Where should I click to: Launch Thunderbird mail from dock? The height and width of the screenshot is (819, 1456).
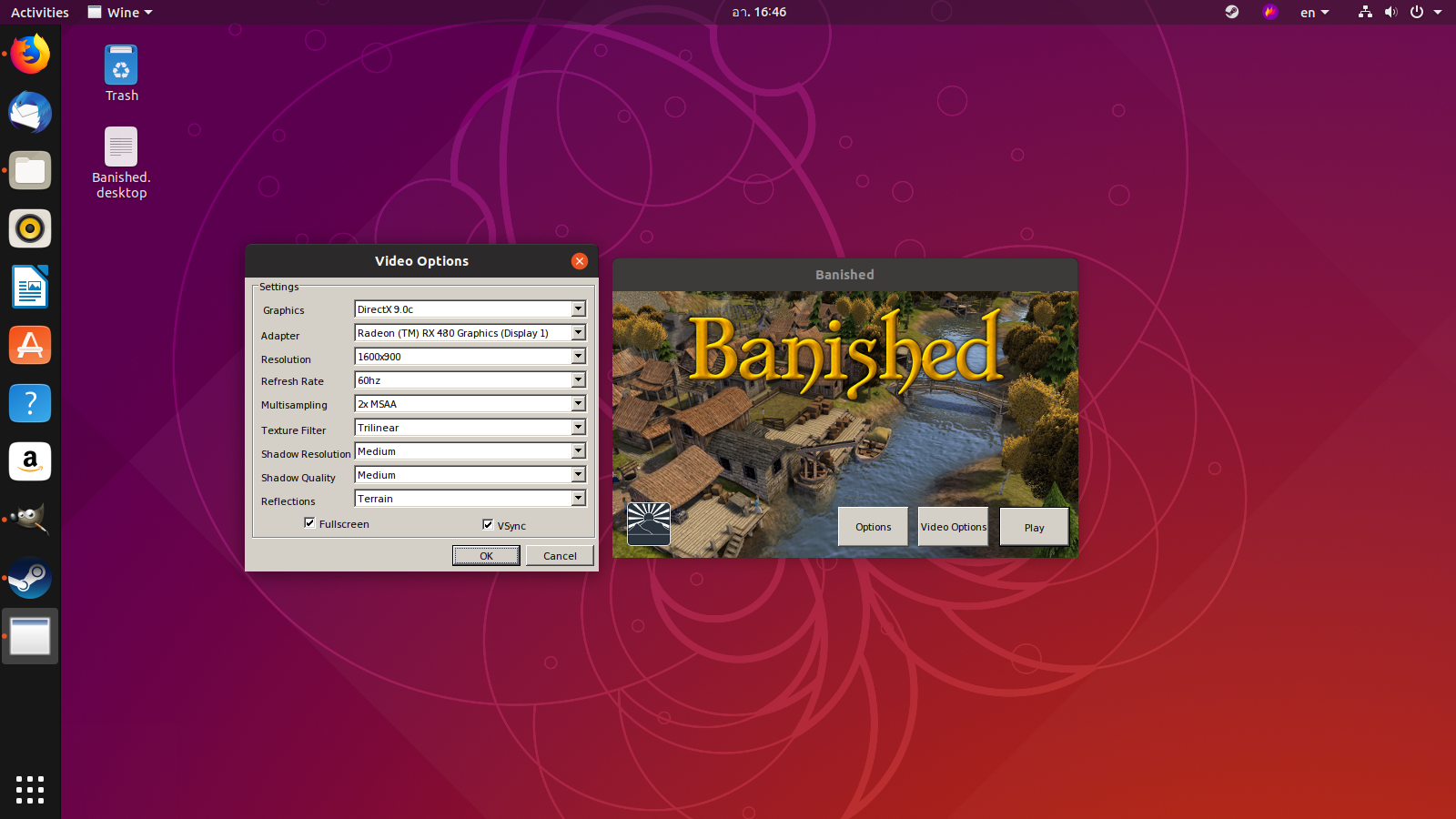tap(30, 112)
